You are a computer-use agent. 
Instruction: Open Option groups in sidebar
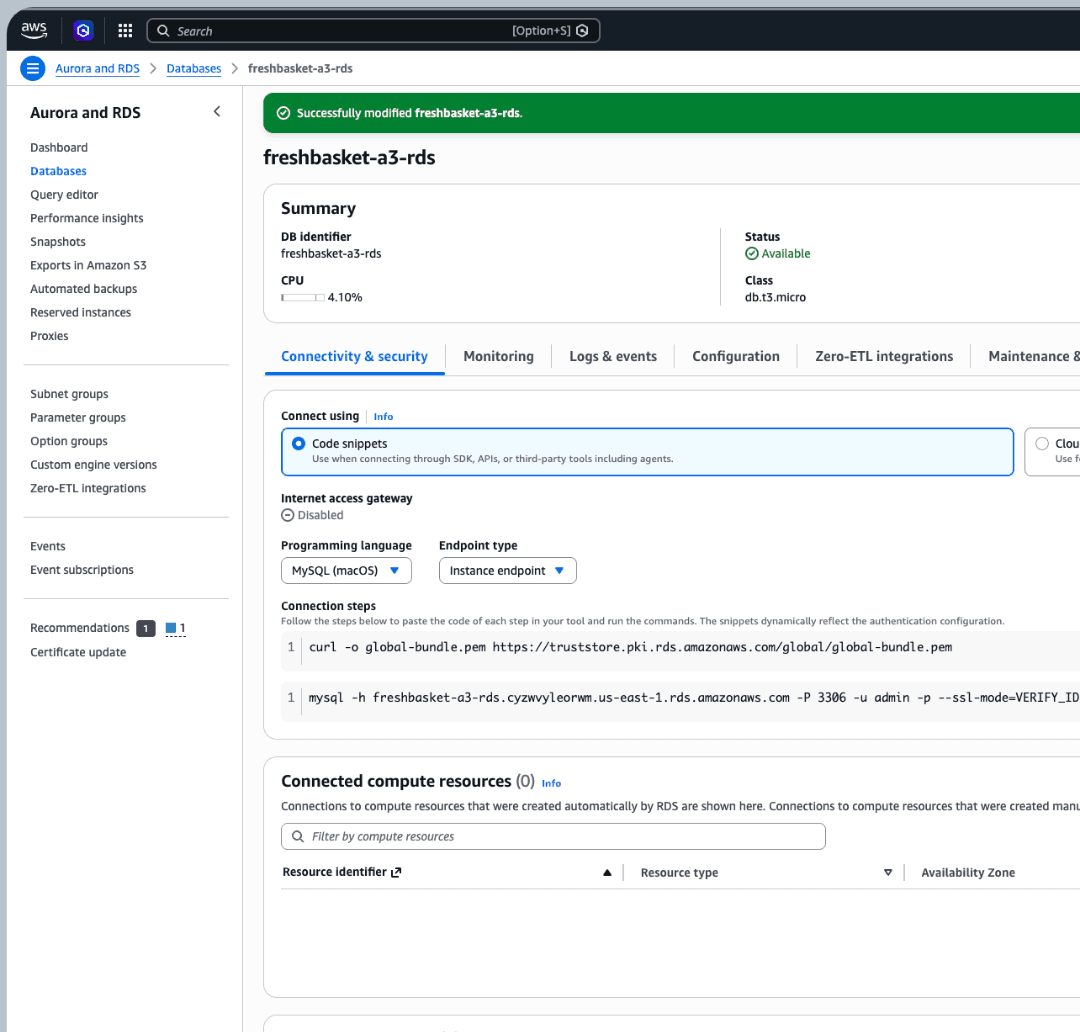click(69, 441)
